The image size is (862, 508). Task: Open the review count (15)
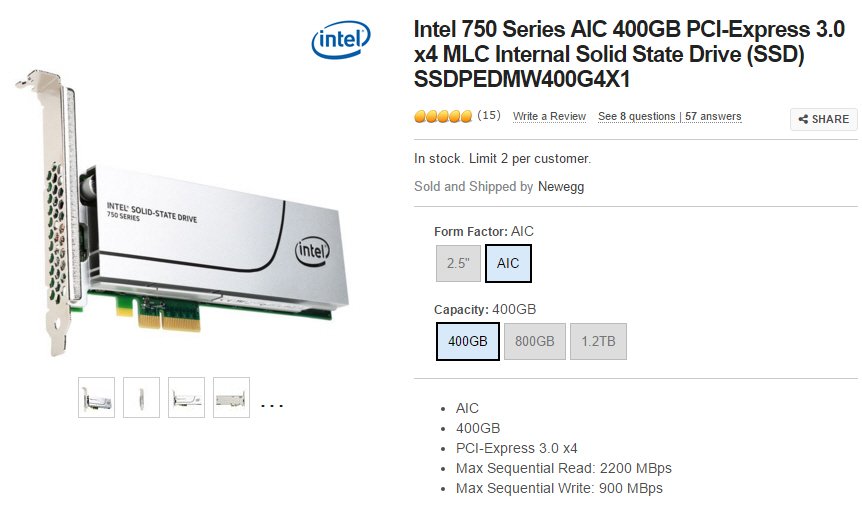tap(489, 115)
